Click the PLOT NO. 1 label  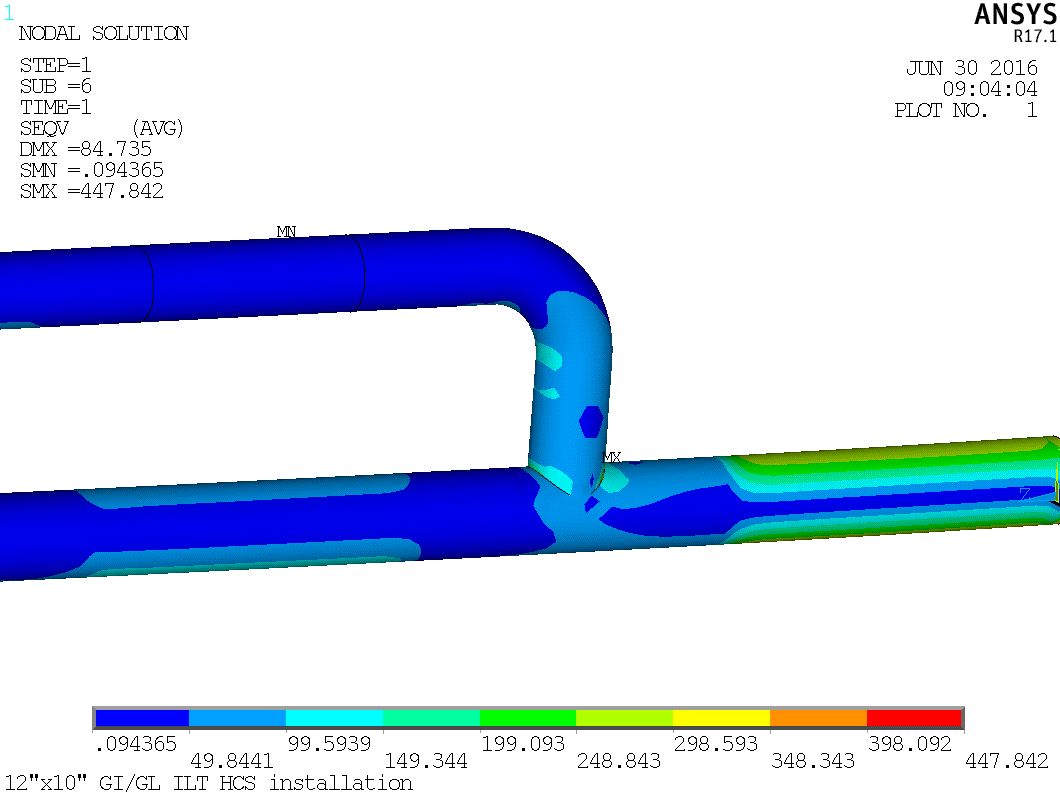965,111
